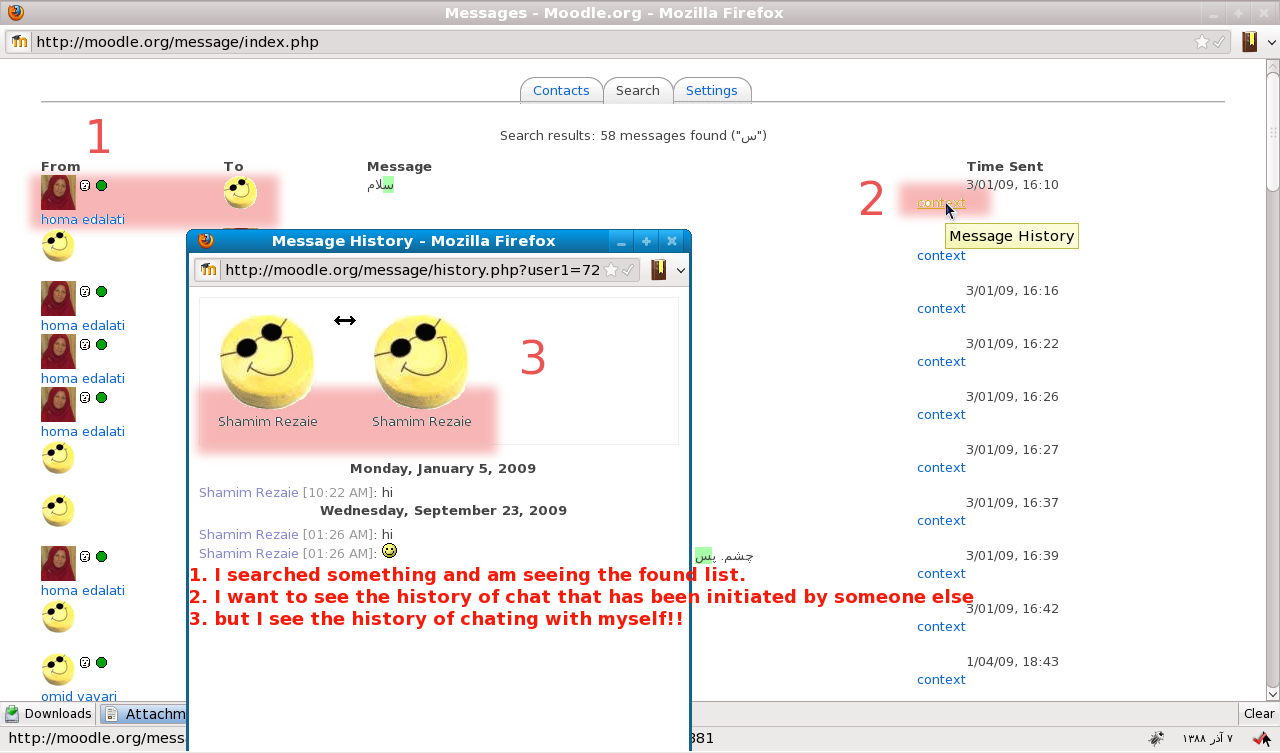
Task: Click the right Shamim Rezaie picture in Message History
Action: [x=421, y=361]
